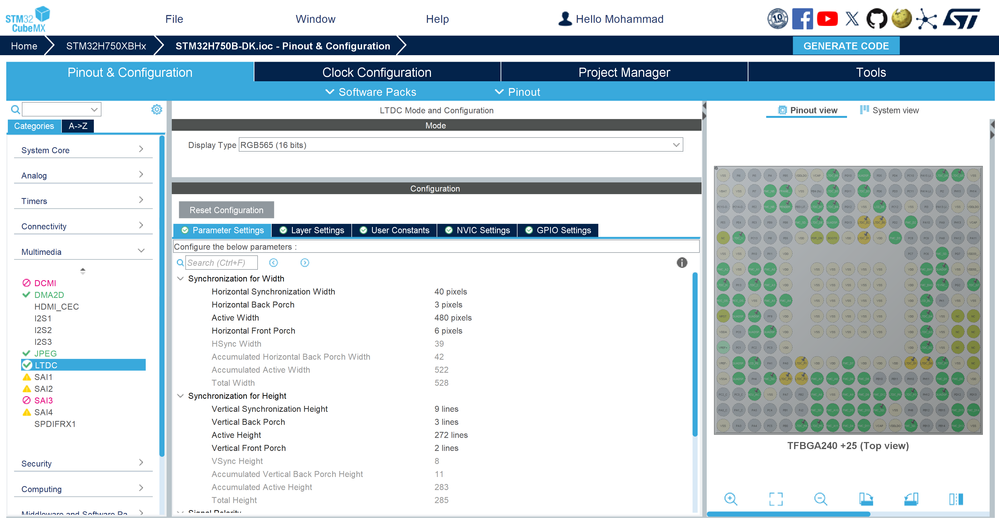Click the DCMI disabled status icon
Screen dimensions: 999x522
pos(26,283)
